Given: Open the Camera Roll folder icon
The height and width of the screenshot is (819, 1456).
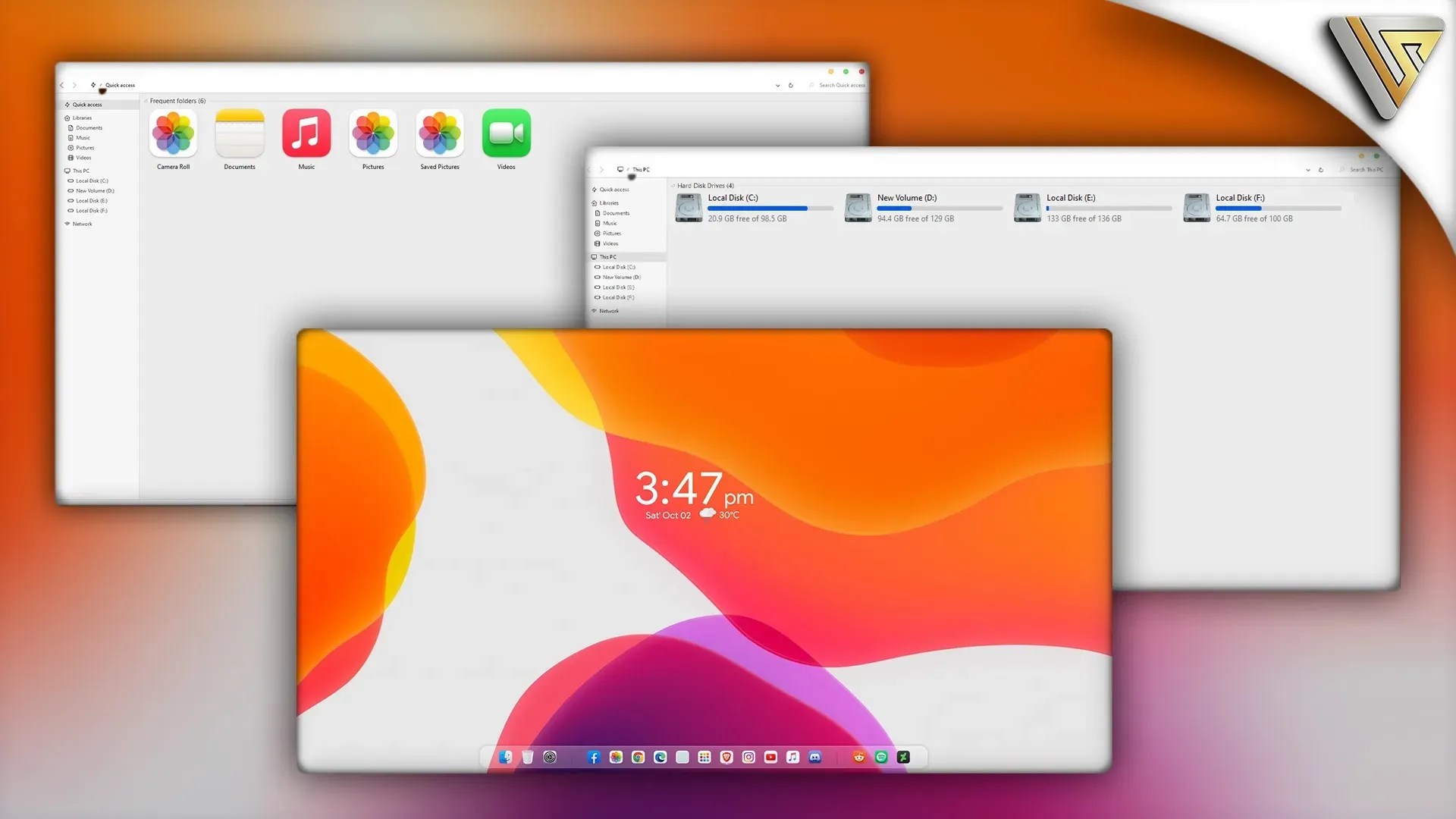Looking at the screenshot, I should tap(173, 133).
